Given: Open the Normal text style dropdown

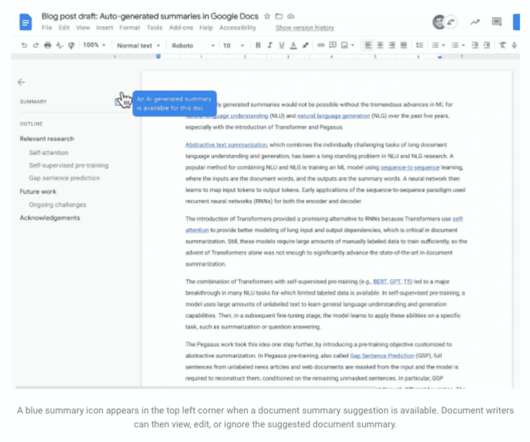Looking at the screenshot, I should 138,45.
